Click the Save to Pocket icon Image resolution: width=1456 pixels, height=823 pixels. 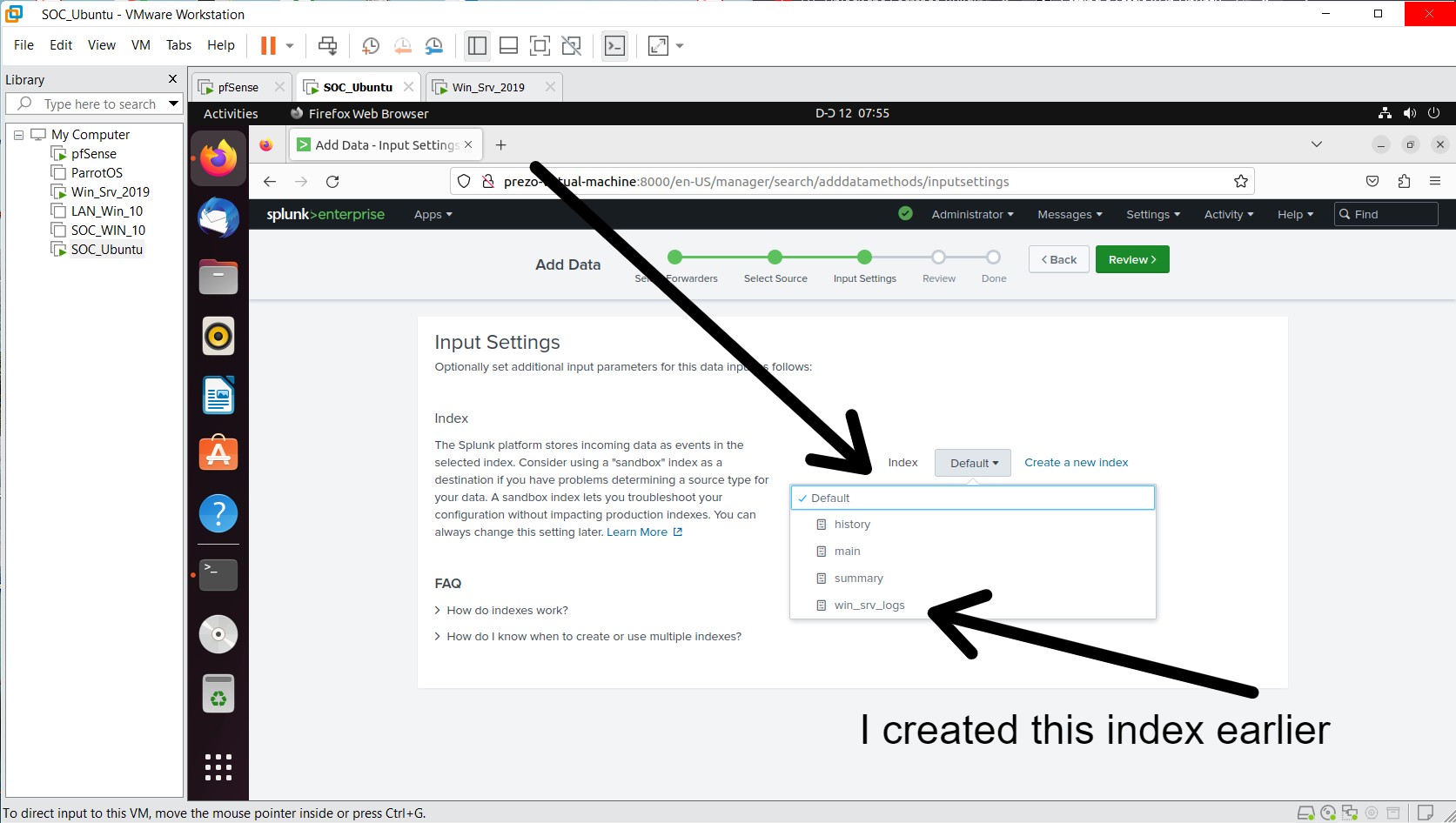coord(1372,181)
